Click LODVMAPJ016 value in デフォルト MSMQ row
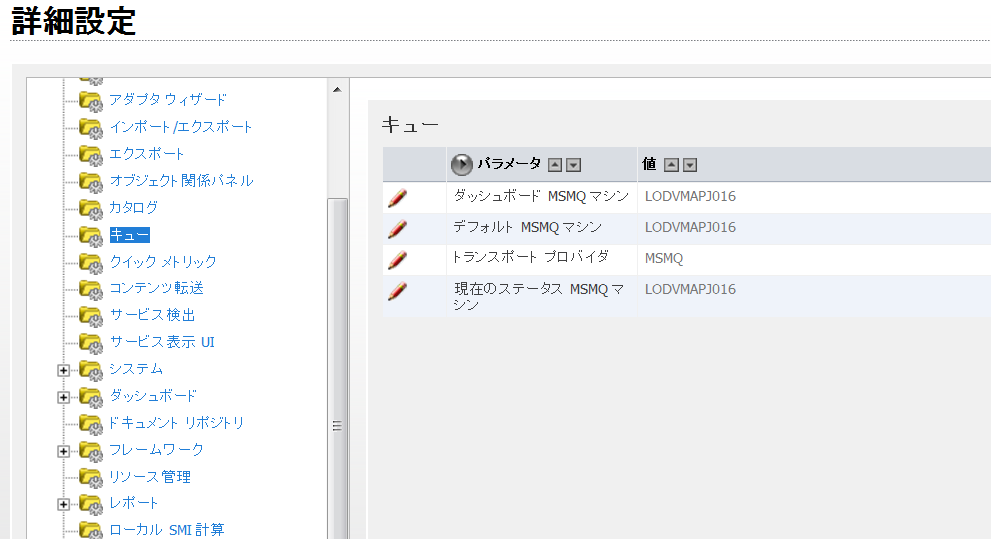 pos(690,227)
